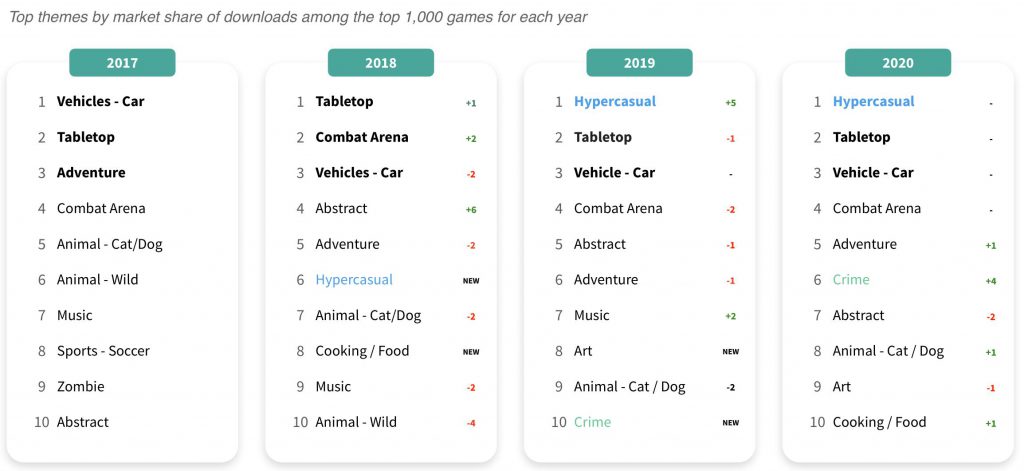This screenshot has height=471, width=1024.
Task: Click Hypercasual in the 2018 list
Action: 354,280
